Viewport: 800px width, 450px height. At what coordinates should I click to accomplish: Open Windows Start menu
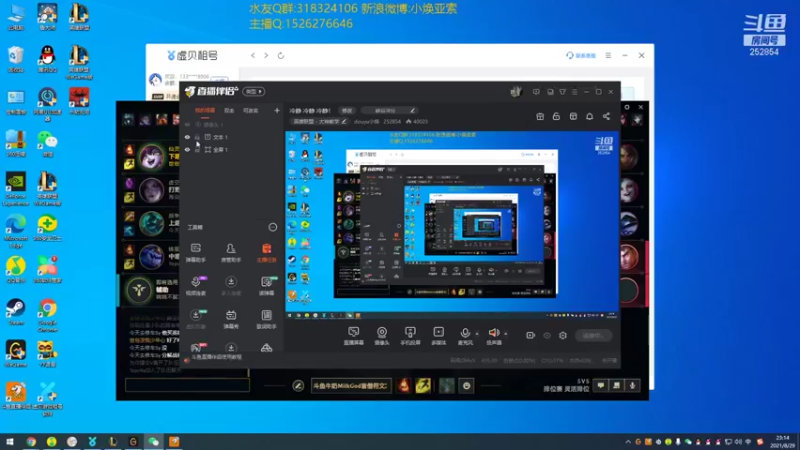click(x=10, y=441)
